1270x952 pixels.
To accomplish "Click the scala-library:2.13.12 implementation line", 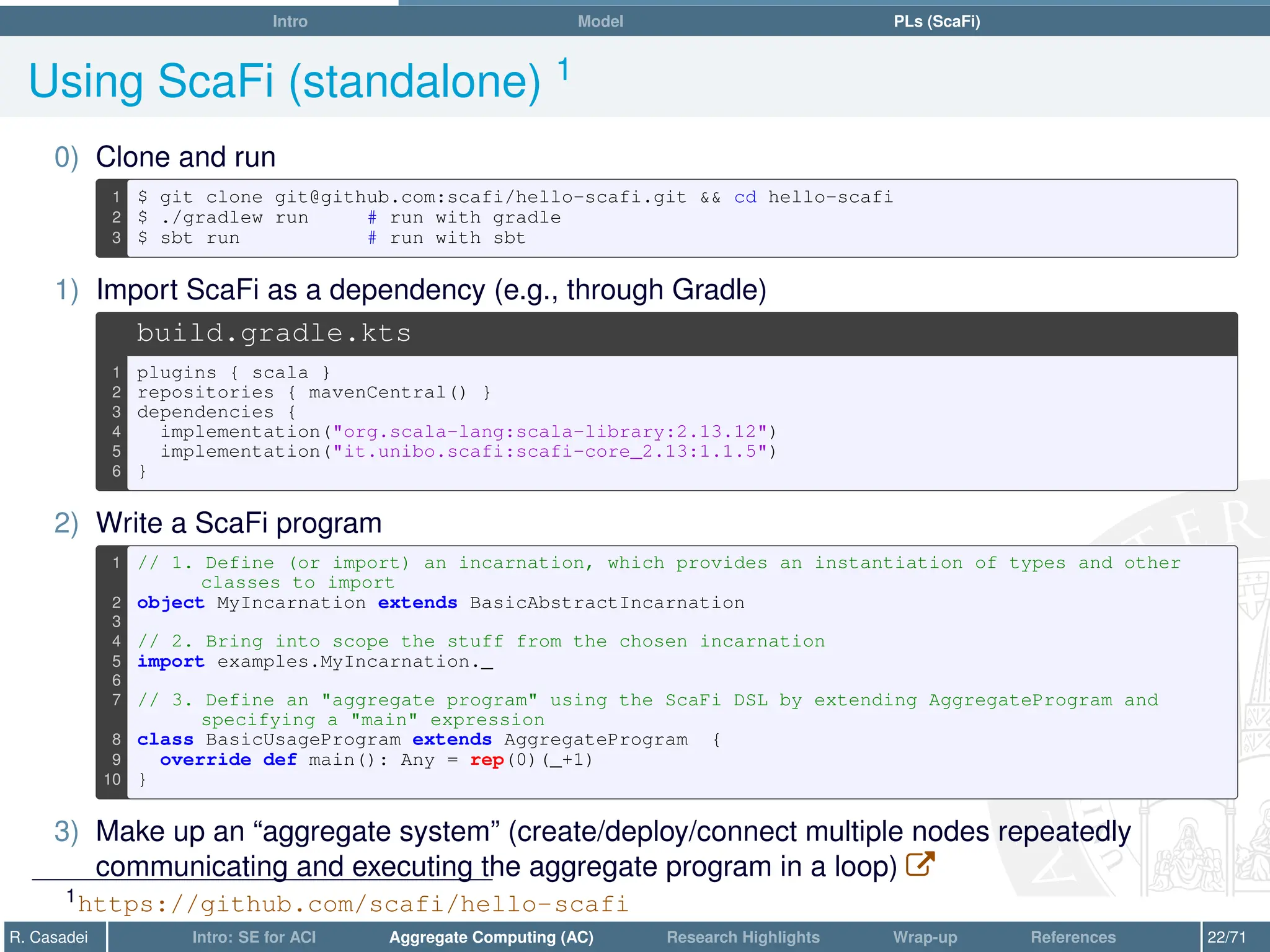I will (468, 431).
